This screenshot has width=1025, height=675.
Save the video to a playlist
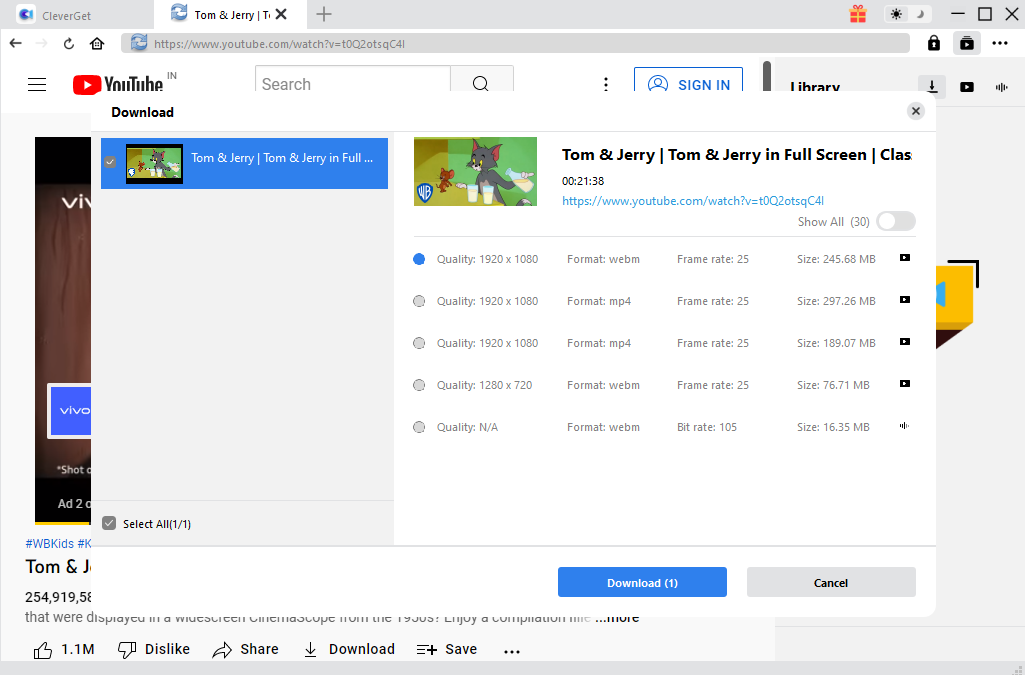coord(447,650)
